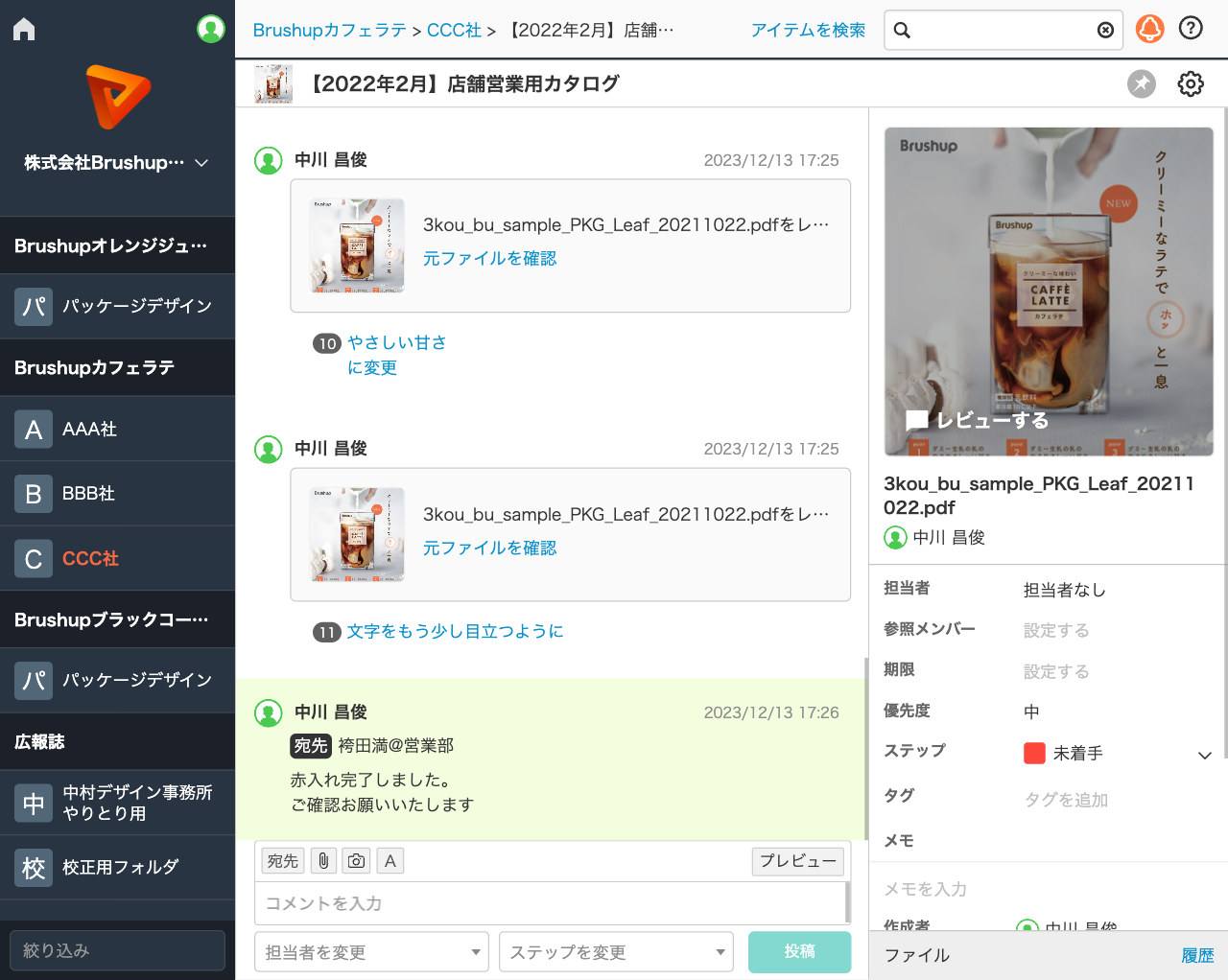This screenshot has height=980, width=1228.
Task: Click 担当者なし to assign a person
Action: (1065, 590)
